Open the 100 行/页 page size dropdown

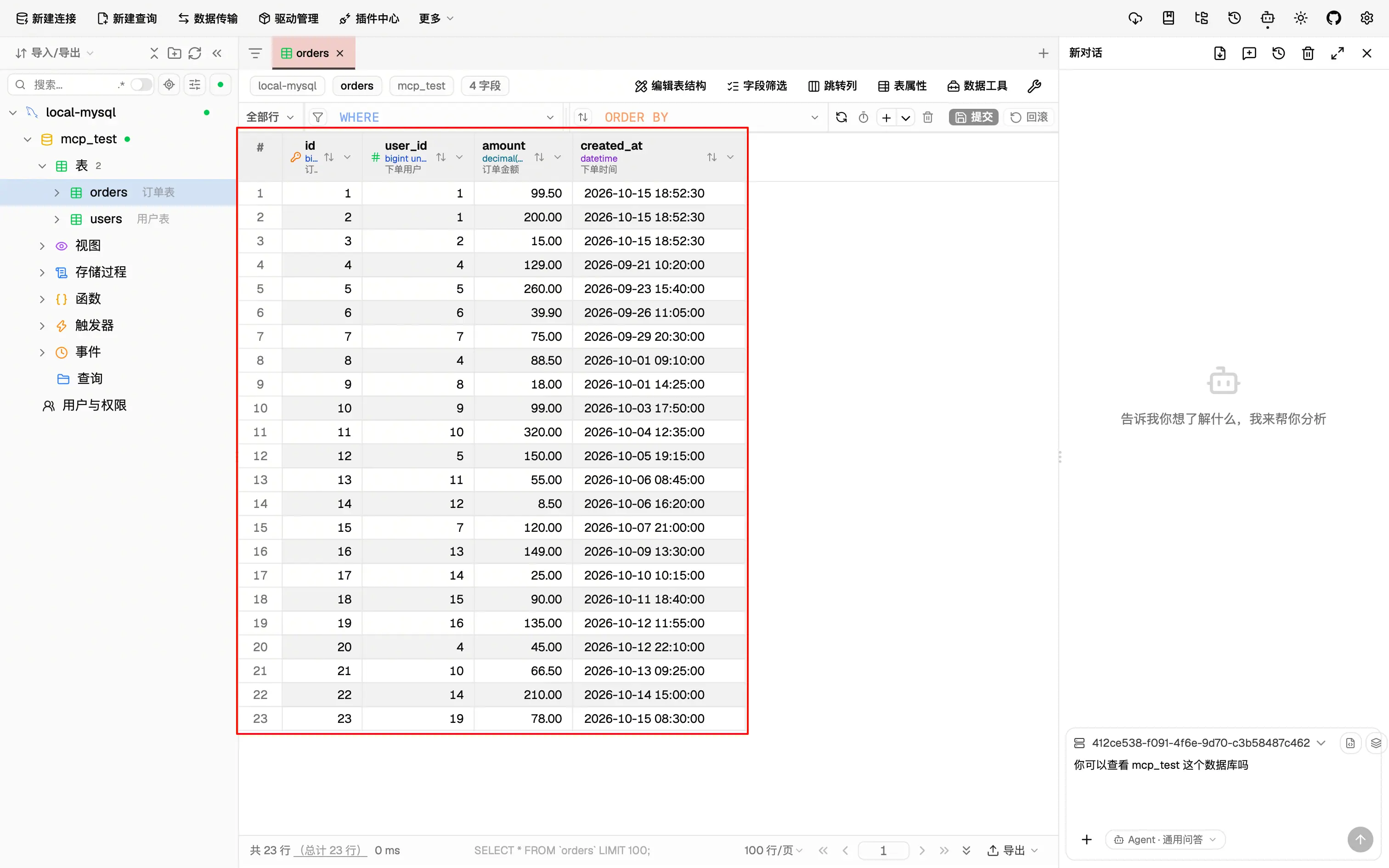pyautogui.click(x=773, y=850)
